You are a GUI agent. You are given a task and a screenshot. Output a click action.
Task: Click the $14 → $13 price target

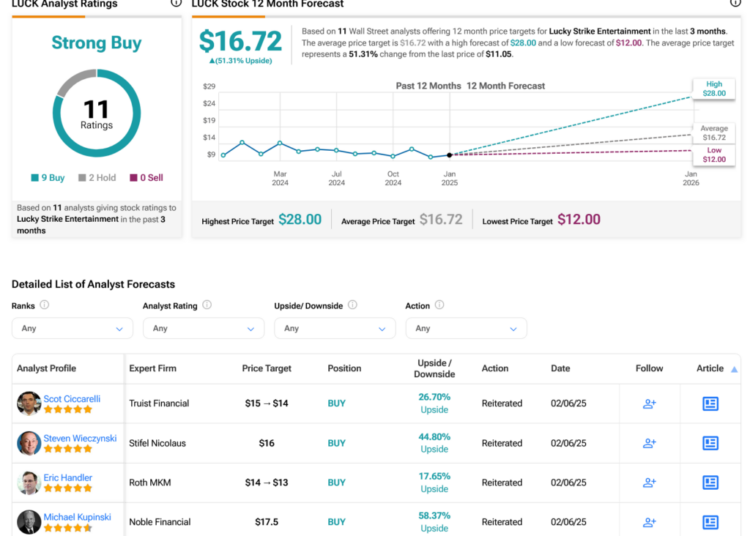click(266, 482)
